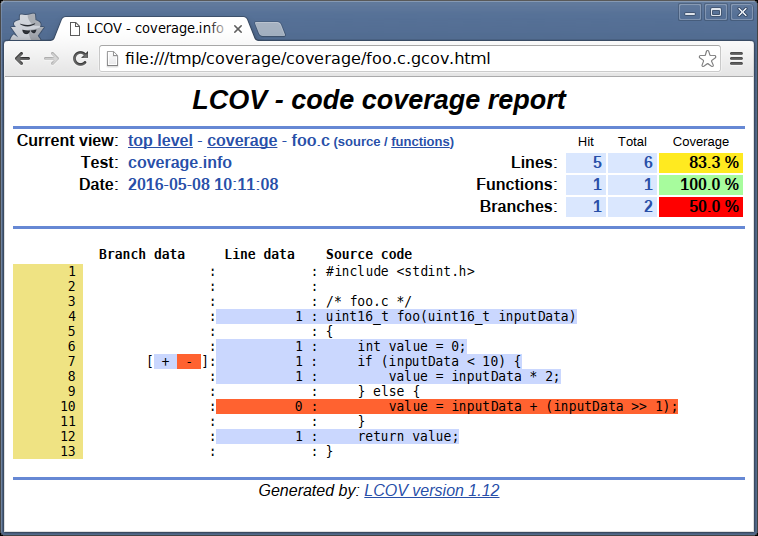The width and height of the screenshot is (758, 536).
Task: Click the uncovered 'value = inputData + (inputData >> 1);' line
Action: point(533,406)
